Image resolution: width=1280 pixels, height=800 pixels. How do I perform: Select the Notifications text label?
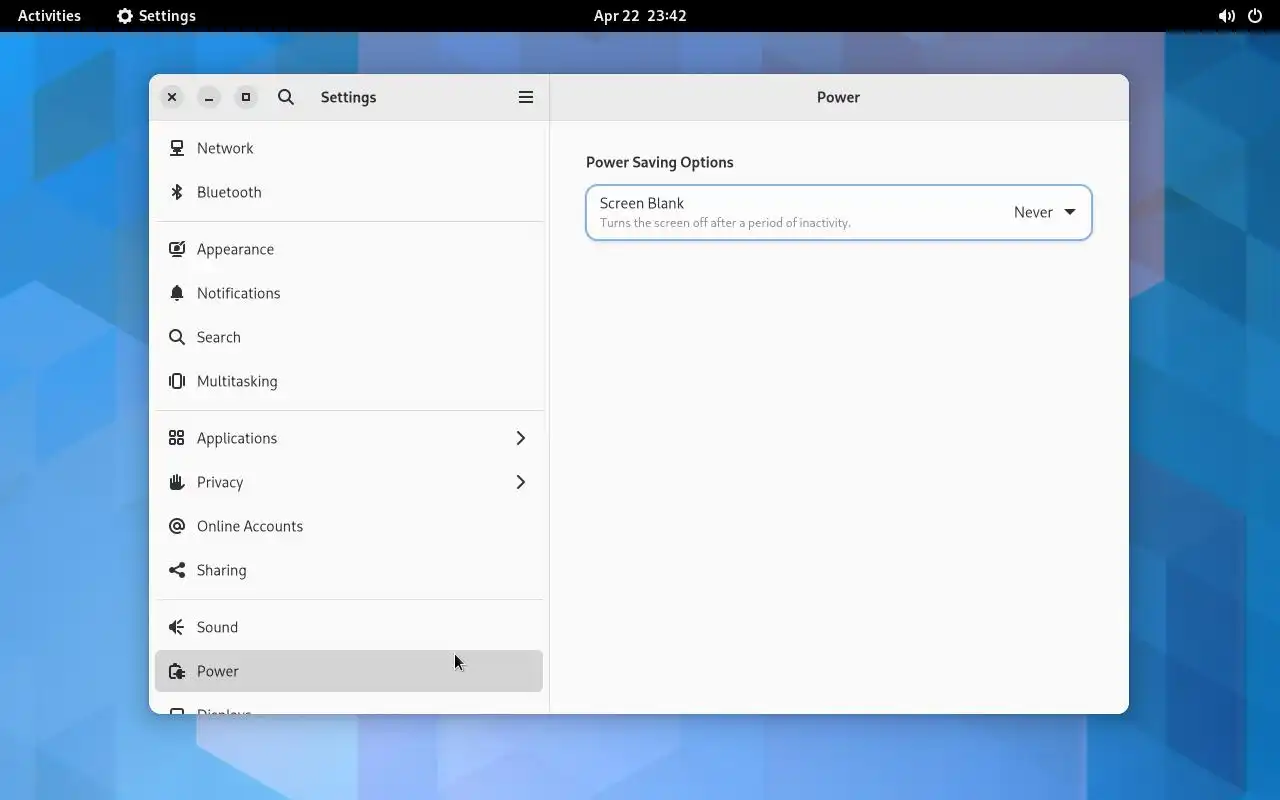click(x=238, y=293)
